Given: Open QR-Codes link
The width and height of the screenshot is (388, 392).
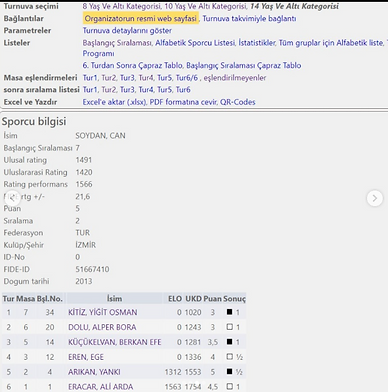Looking at the screenshot, I should coord(238,102).
